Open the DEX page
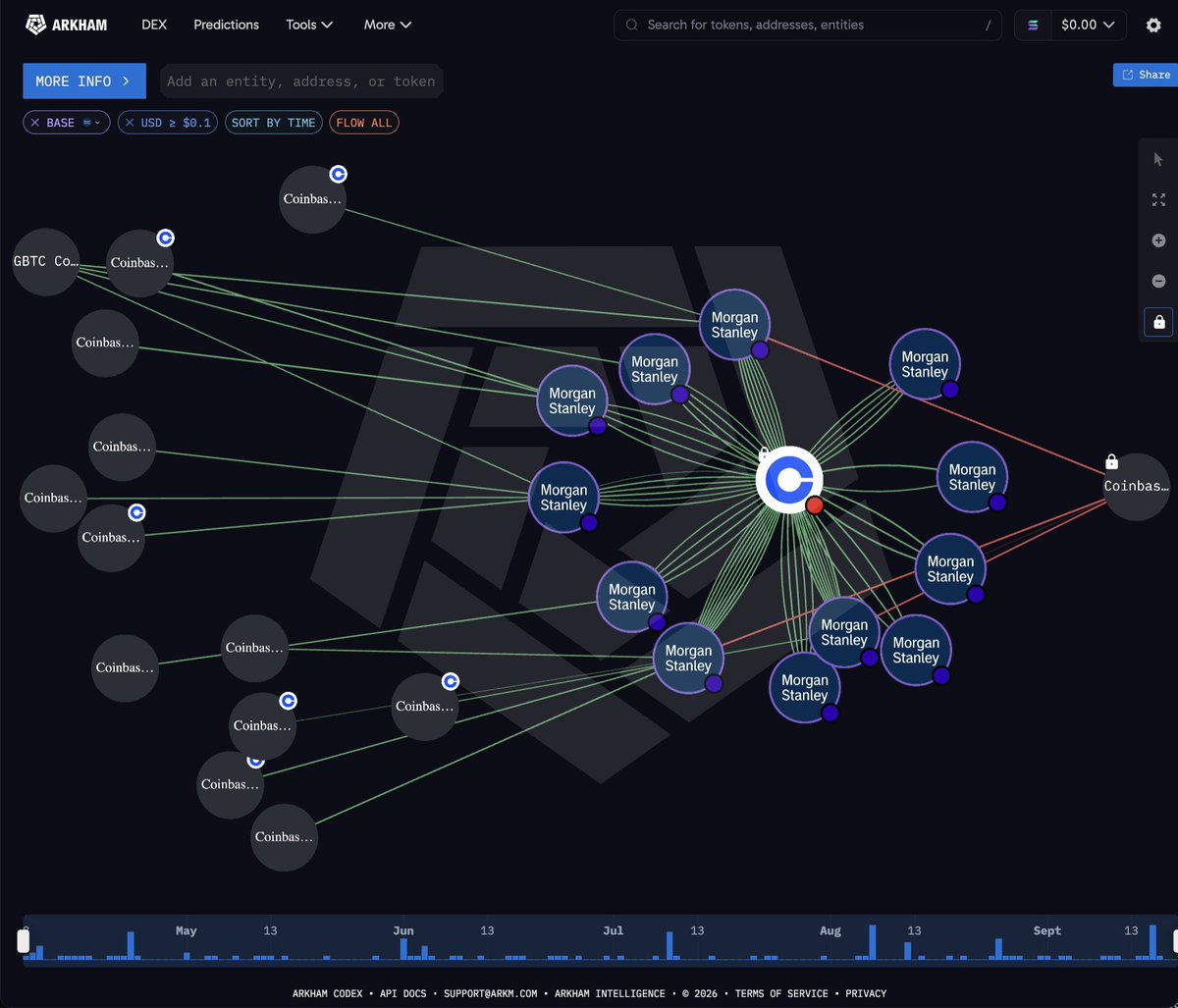 click(153, 25)
